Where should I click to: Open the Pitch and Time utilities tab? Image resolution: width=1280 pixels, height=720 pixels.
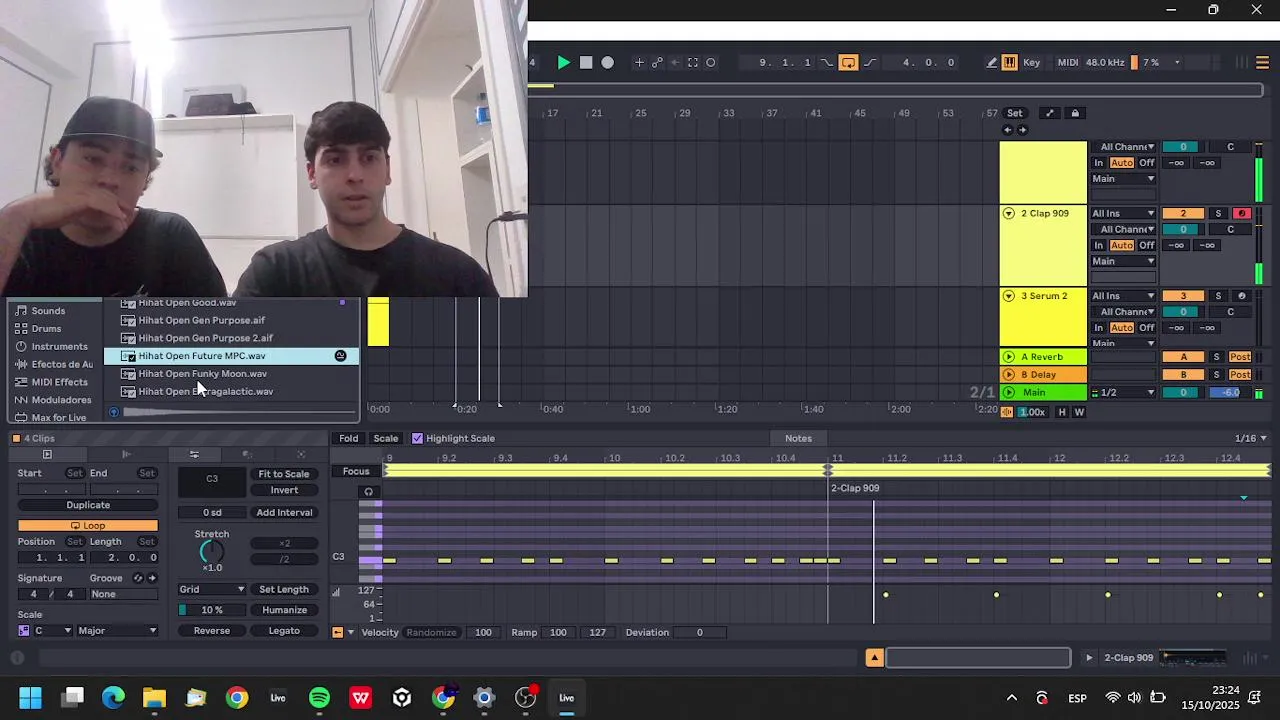click(194, 455)
